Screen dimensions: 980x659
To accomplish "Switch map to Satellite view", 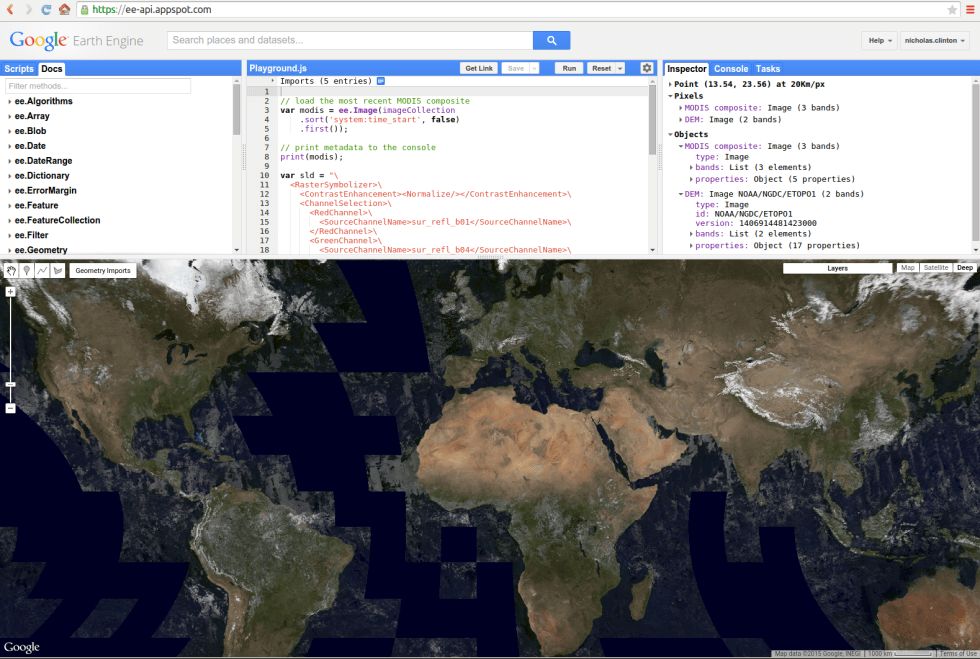I will coord(936,267).
